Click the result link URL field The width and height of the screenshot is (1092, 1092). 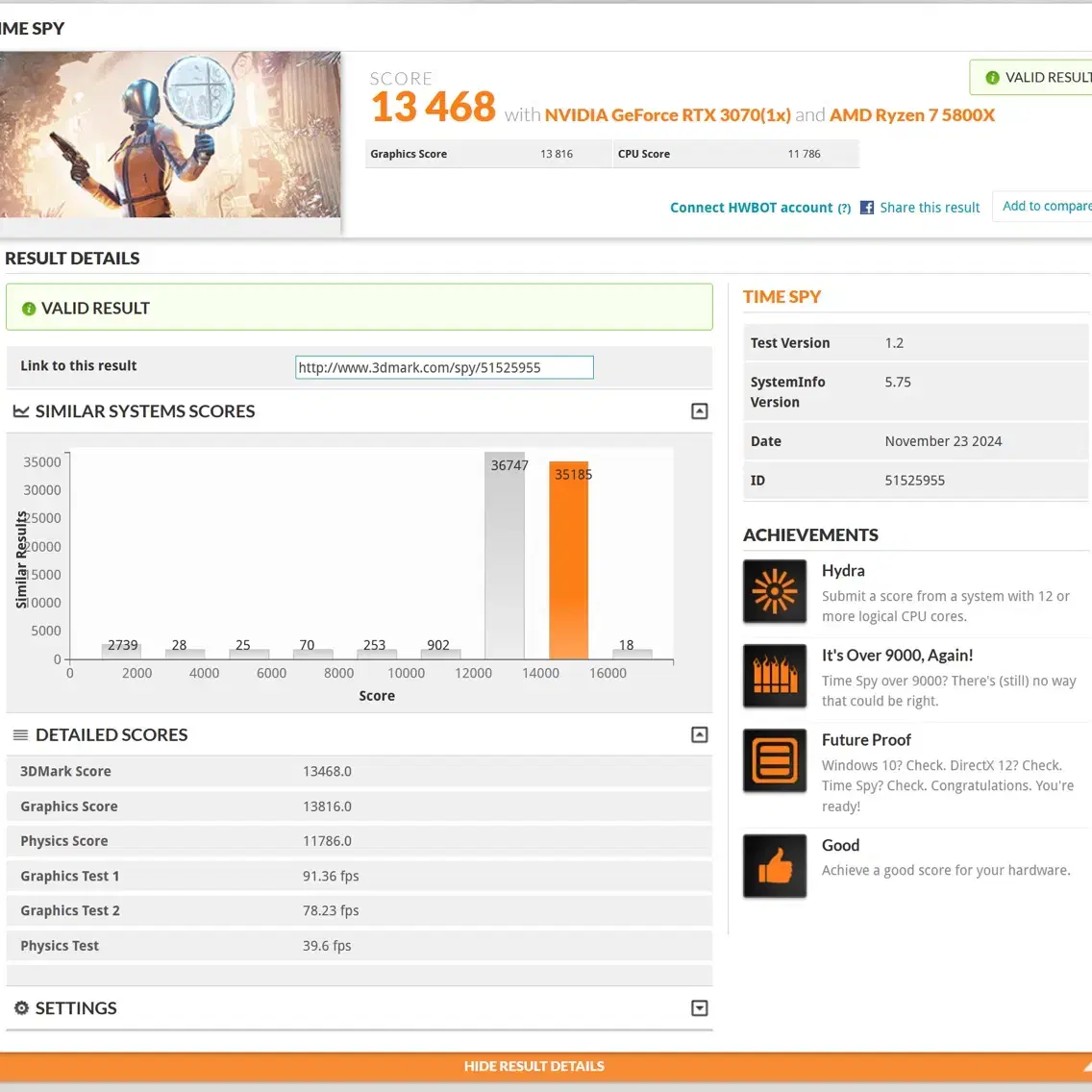click(x=444, y=368)
